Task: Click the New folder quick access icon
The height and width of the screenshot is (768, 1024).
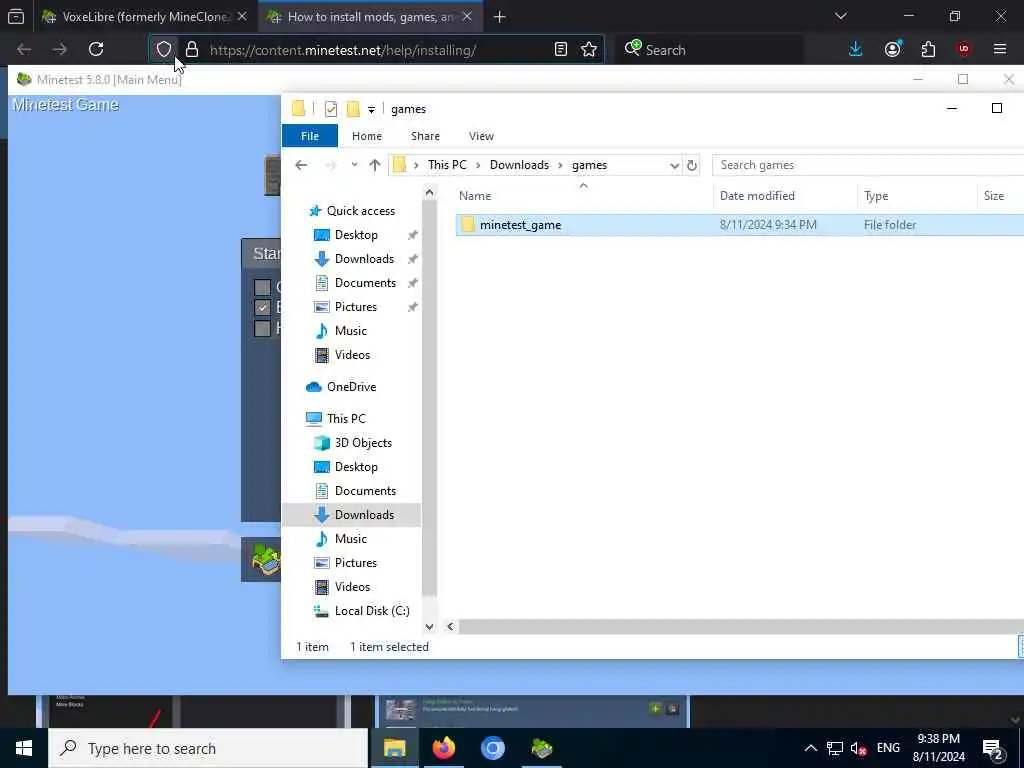Action: (353, 109)
